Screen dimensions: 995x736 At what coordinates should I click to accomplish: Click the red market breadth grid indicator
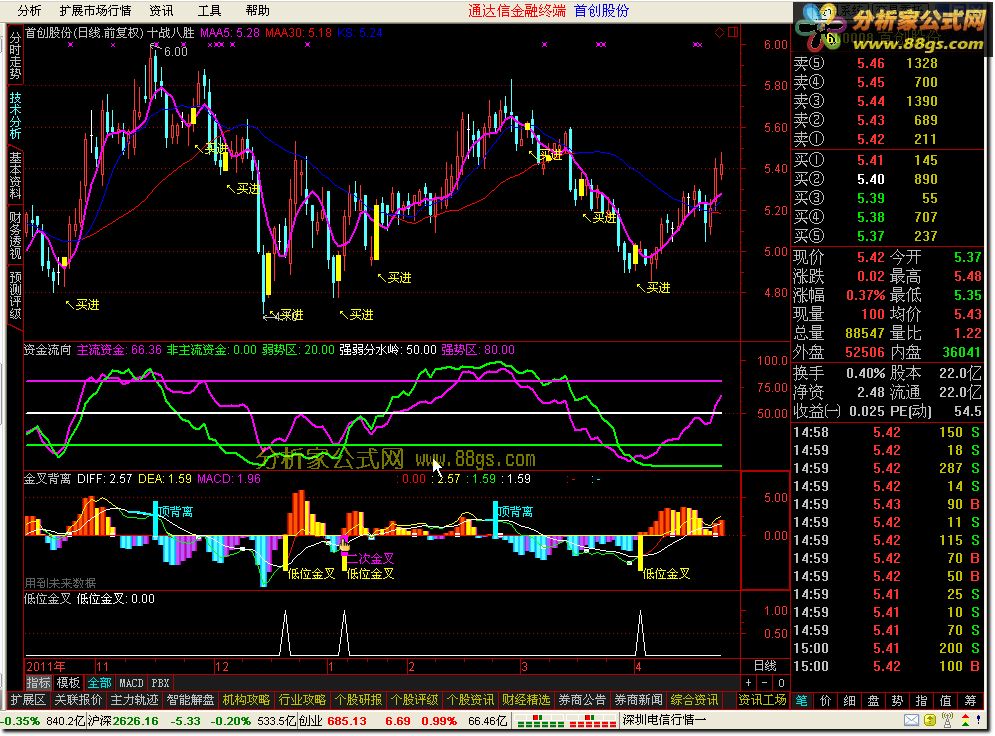592,721
